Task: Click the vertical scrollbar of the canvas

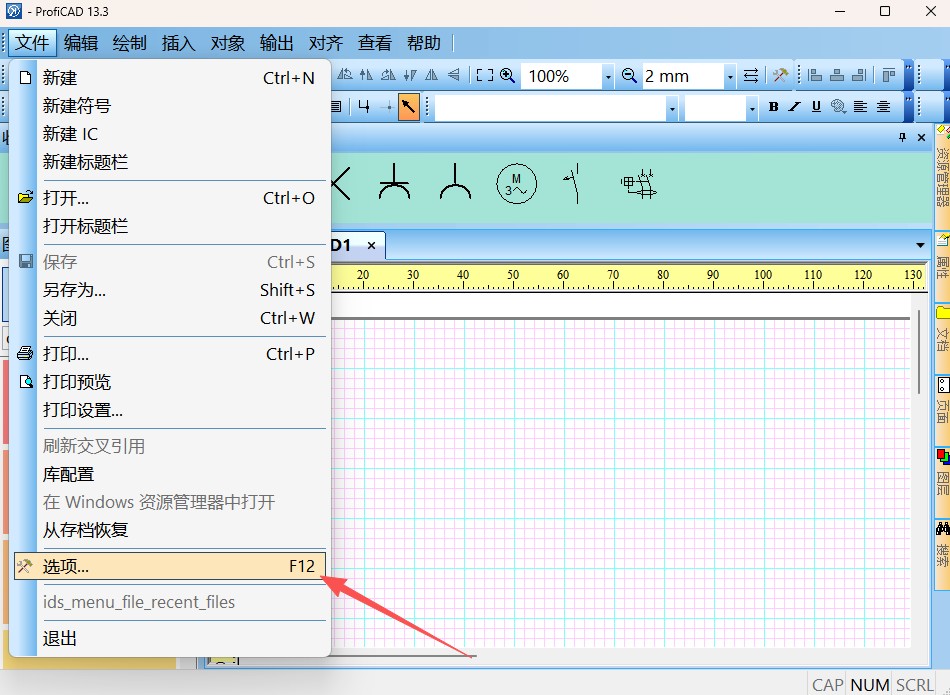Action: (919, 350)
